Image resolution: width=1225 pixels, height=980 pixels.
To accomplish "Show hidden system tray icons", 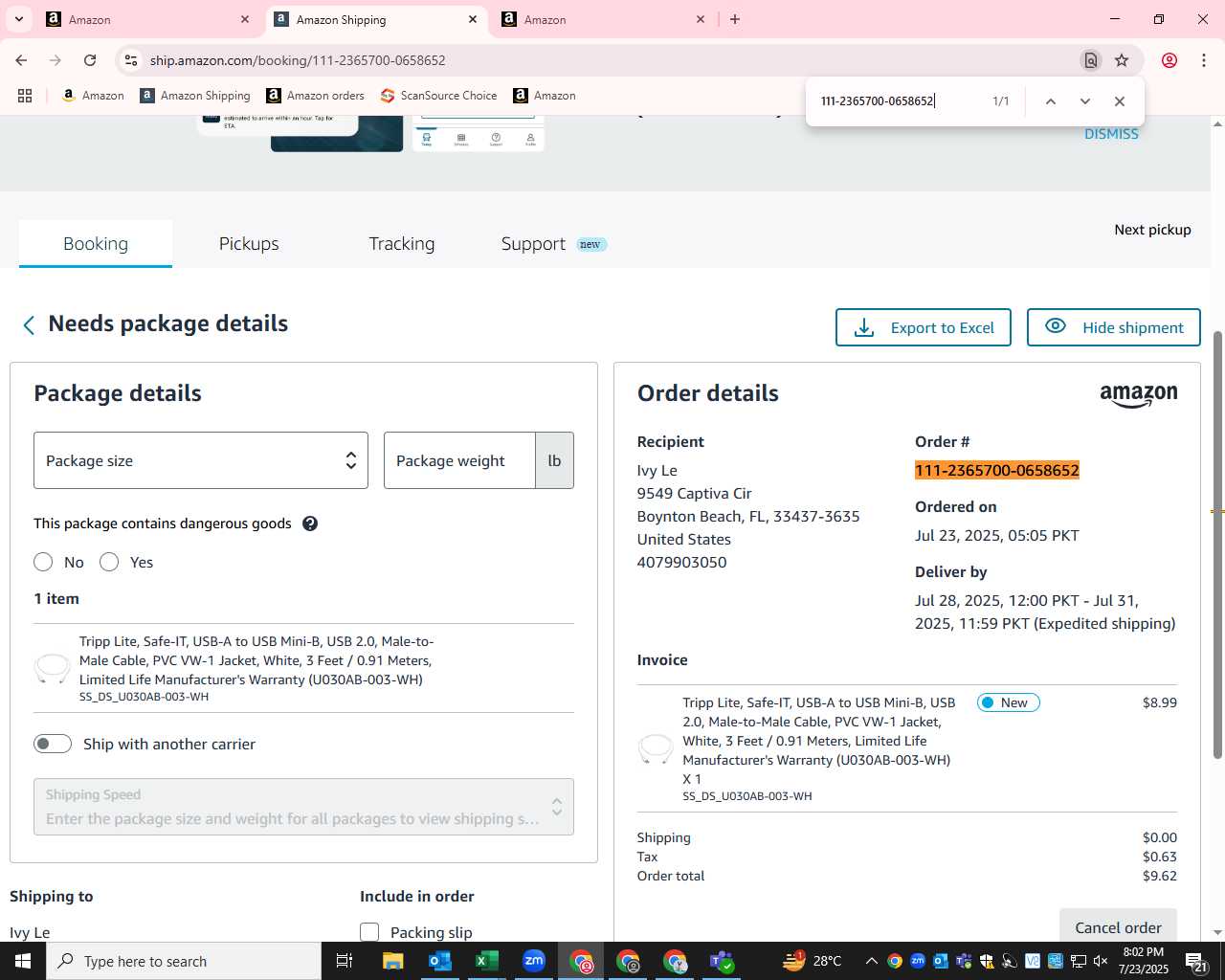I will click(x=871, y=961).
